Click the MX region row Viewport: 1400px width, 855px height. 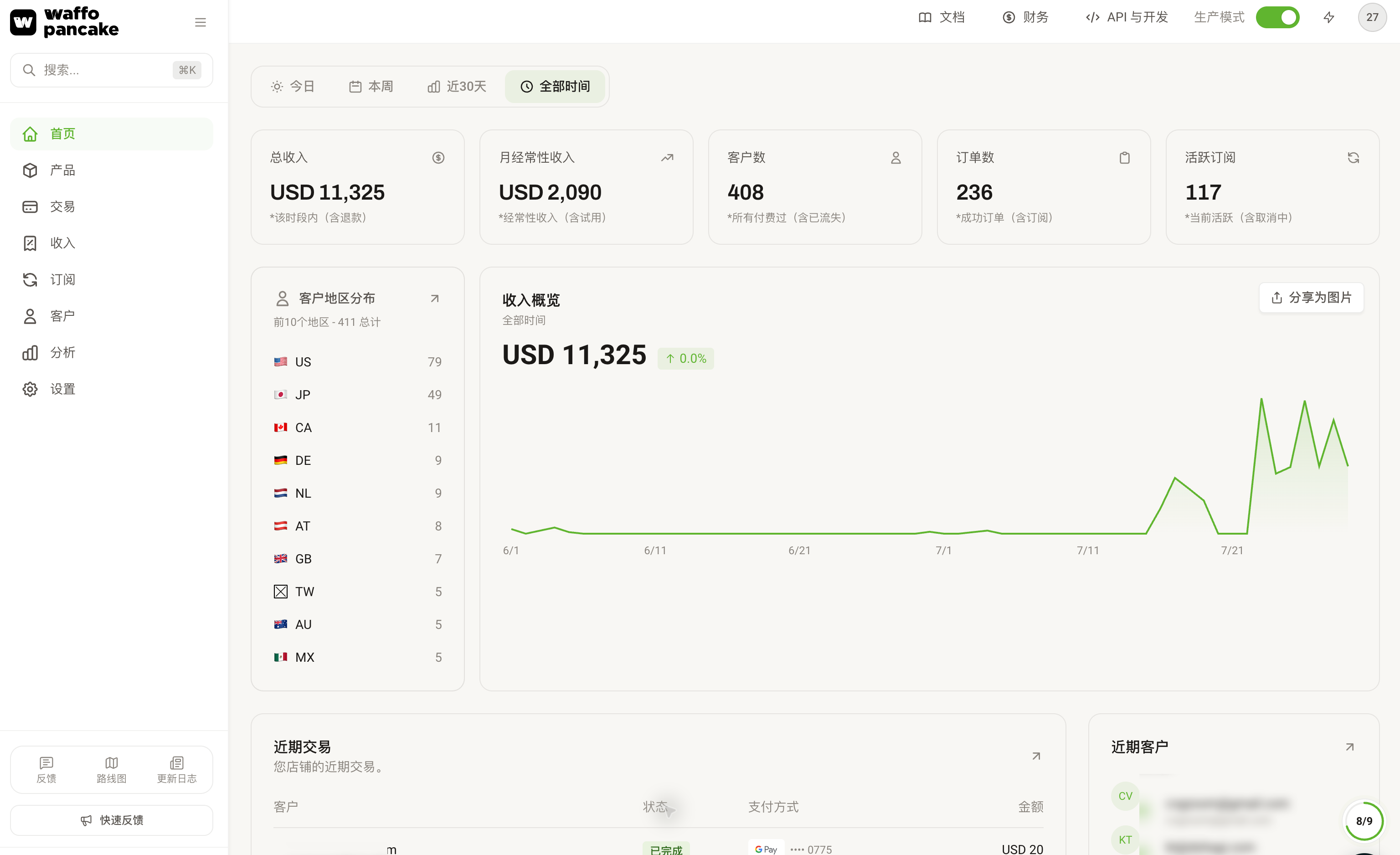[x=357, y=657]
